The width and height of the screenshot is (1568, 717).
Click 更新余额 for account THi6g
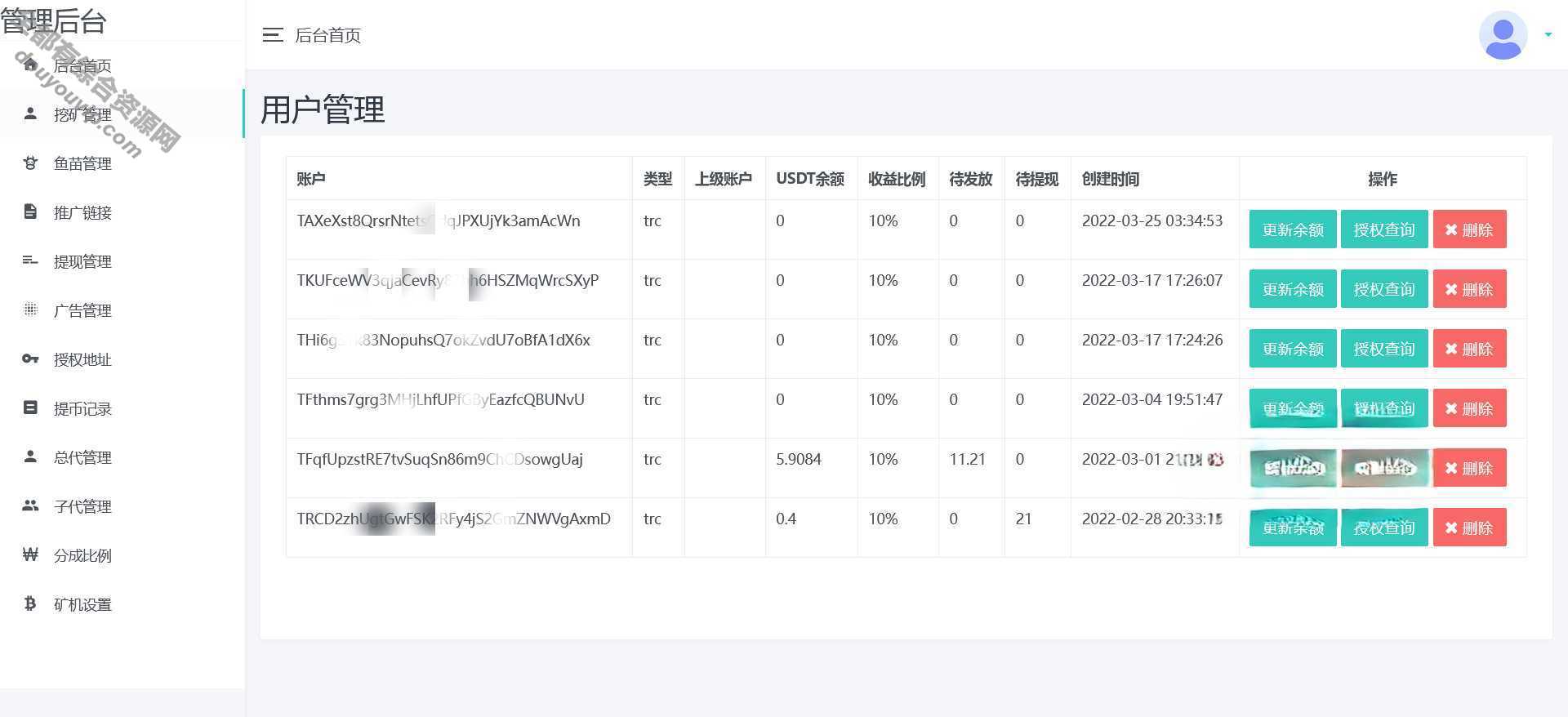click(1293, 349)
